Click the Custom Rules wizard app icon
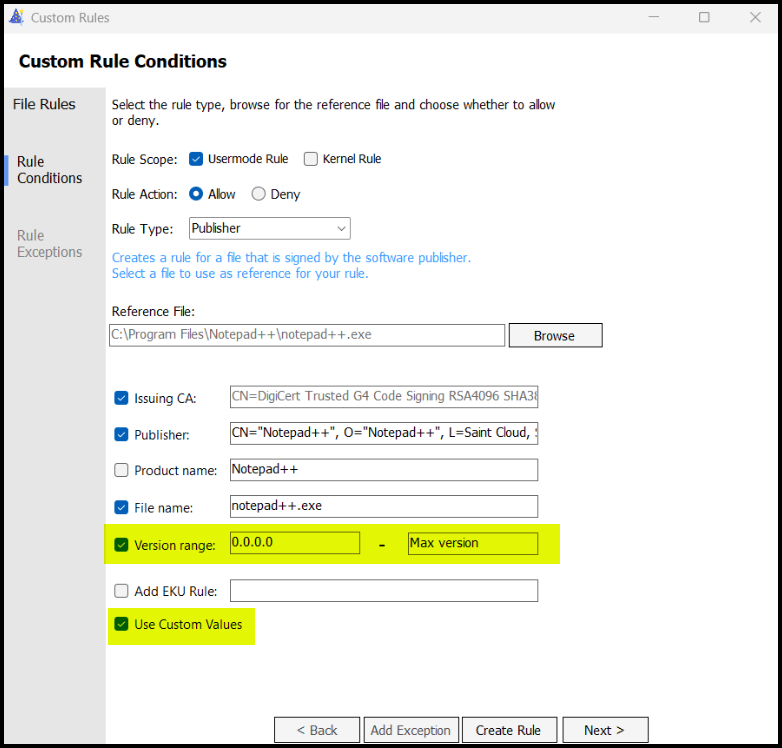This screenshot has height=748, width=782. [16, 17]
